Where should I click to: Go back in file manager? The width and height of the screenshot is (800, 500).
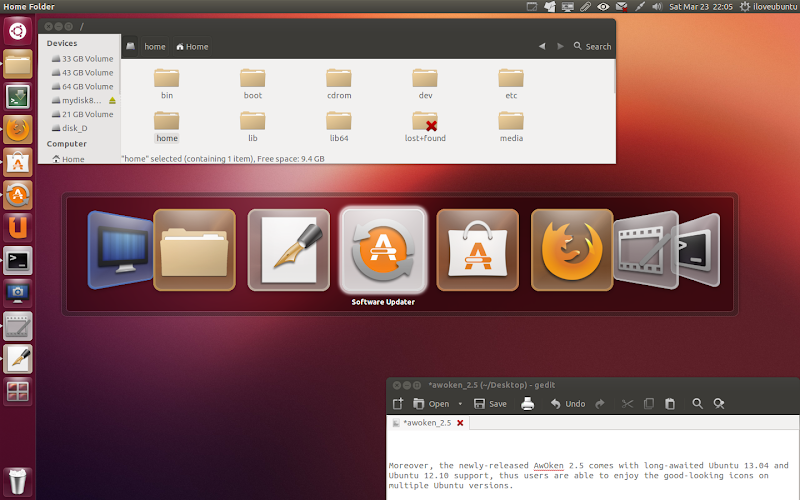[x=542, y=46]
